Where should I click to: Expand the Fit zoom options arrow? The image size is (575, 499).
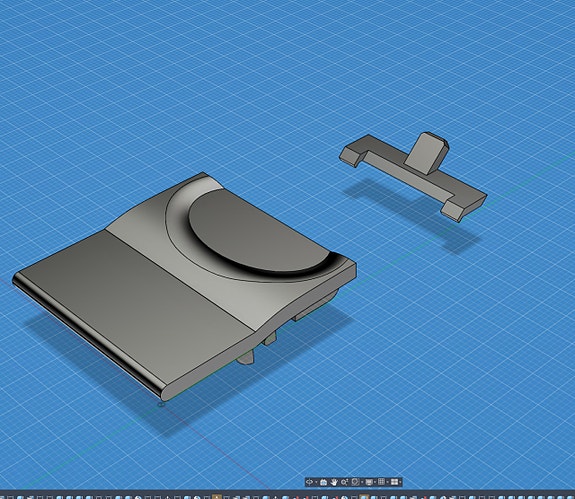(x=362, y=482)
